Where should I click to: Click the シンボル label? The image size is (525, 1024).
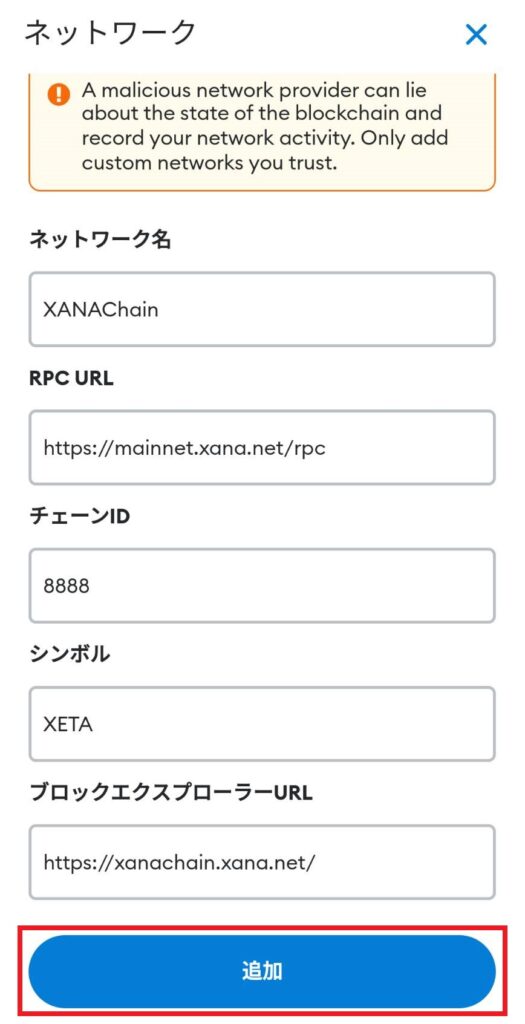click(x=69, y=655)
